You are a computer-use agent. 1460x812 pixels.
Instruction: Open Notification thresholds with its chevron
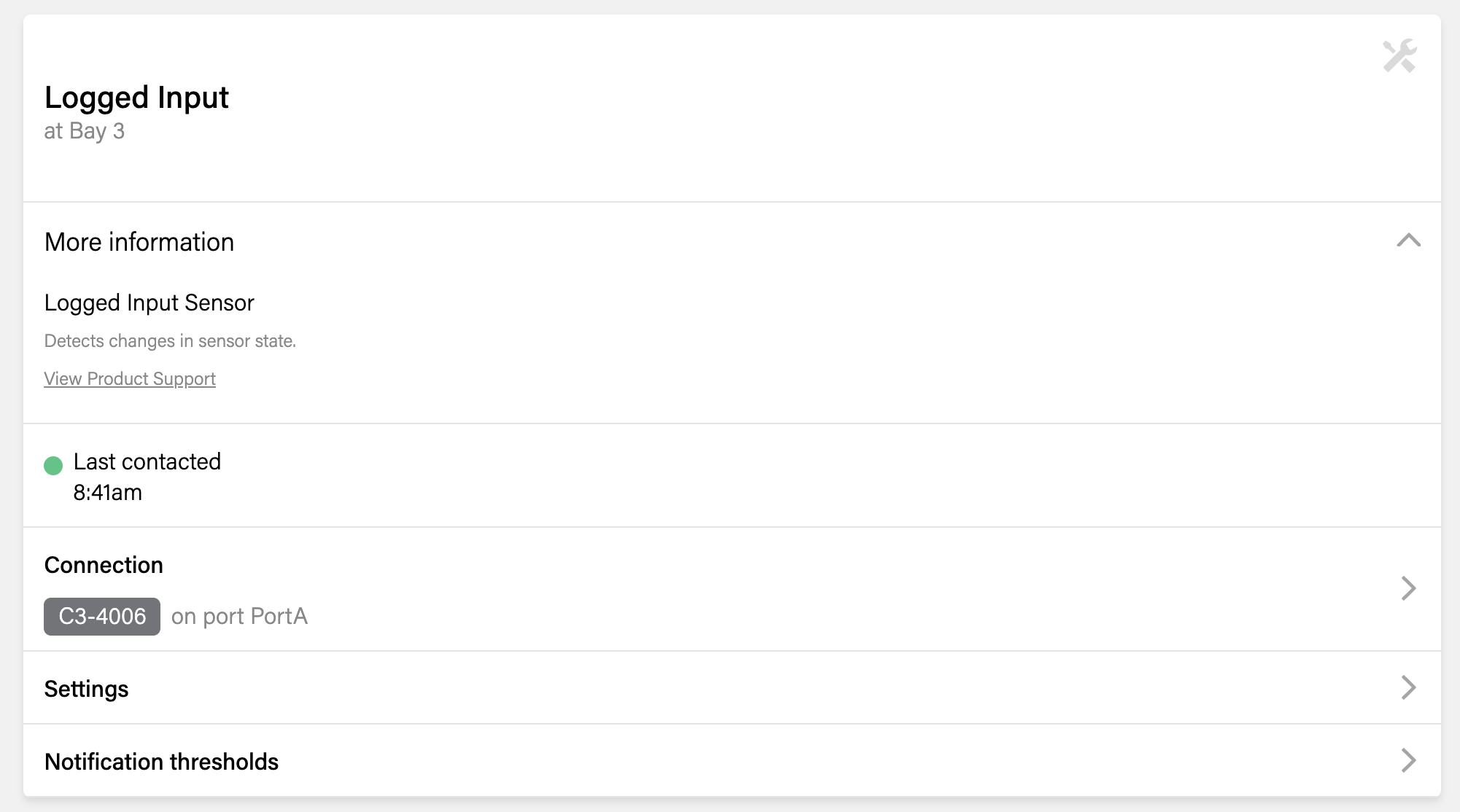click(1408, 760)
